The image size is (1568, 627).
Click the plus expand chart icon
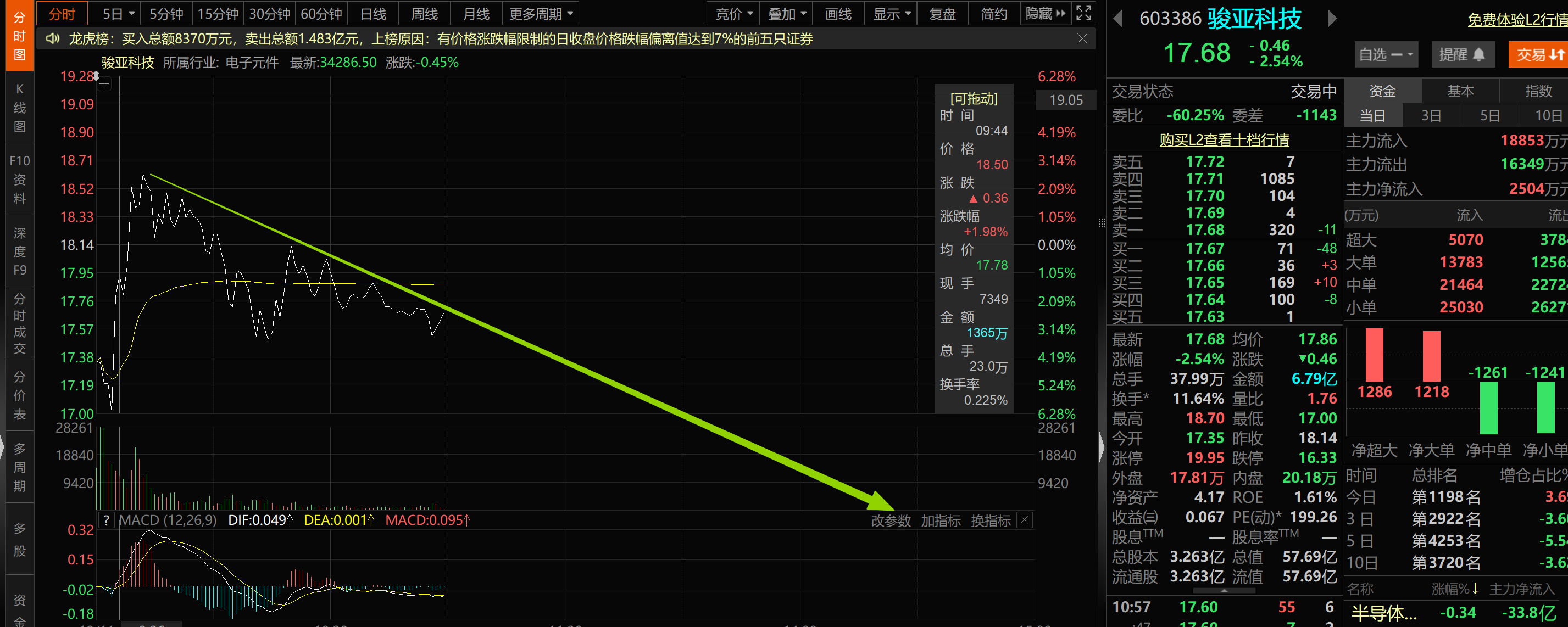[x=105, y=84]
